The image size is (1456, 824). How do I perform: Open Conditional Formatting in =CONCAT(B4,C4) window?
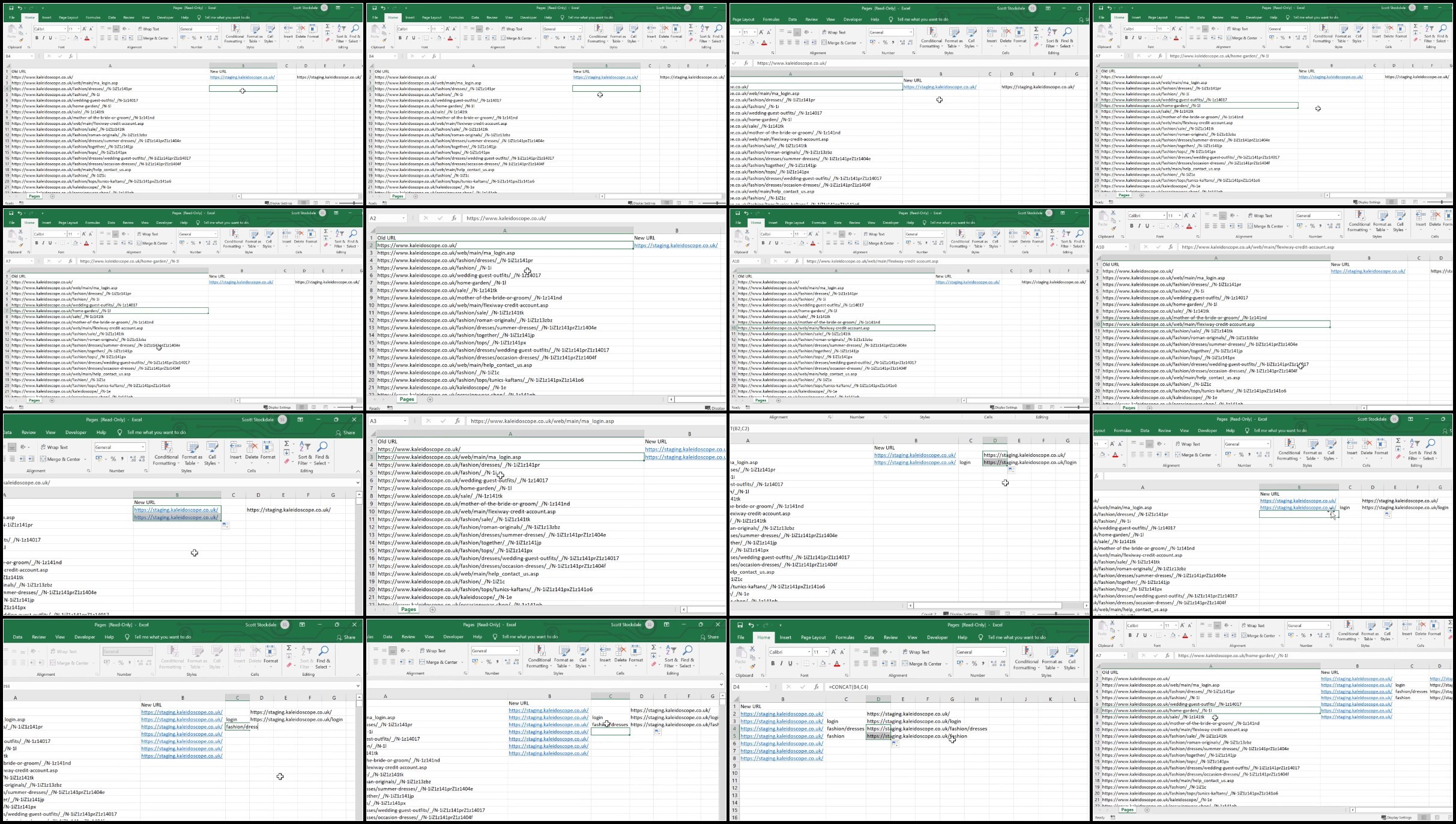pos(1026,657)
